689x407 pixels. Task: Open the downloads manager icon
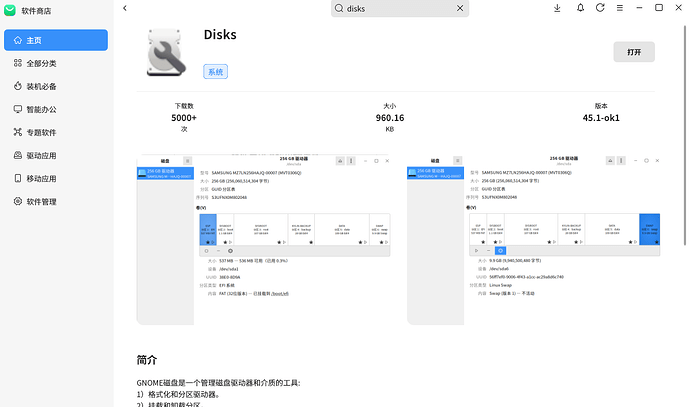tap(557, 8)
